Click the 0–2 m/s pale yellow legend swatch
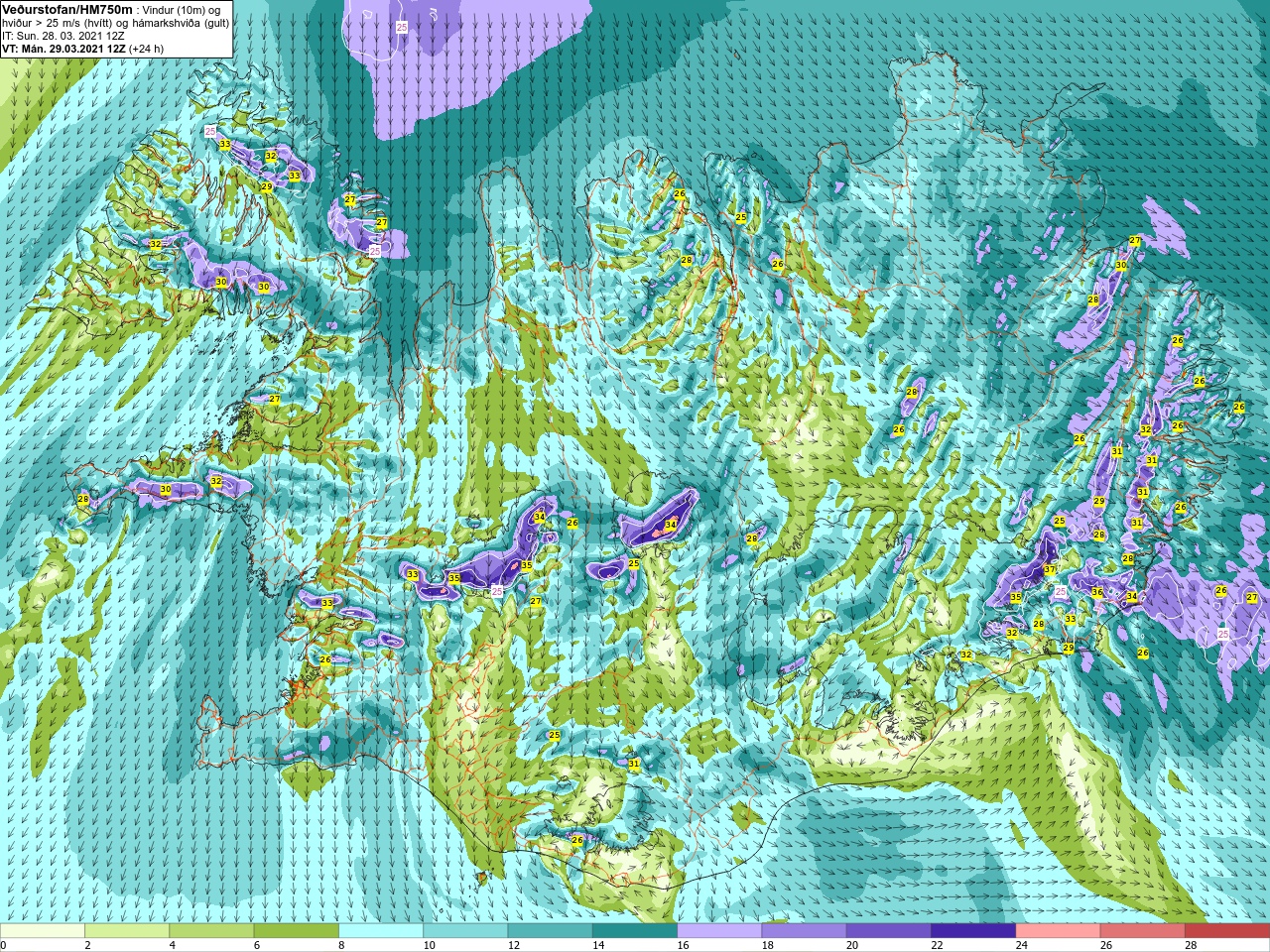Screen dimensions: 1270x952 click(x=43, y=931)
